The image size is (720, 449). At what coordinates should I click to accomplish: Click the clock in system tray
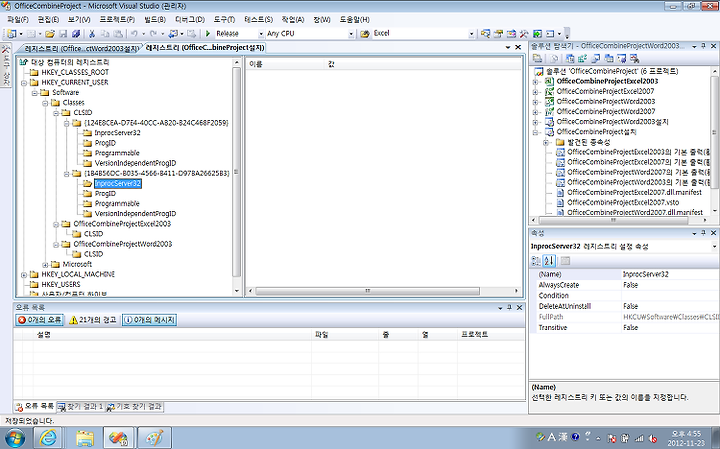686,438
